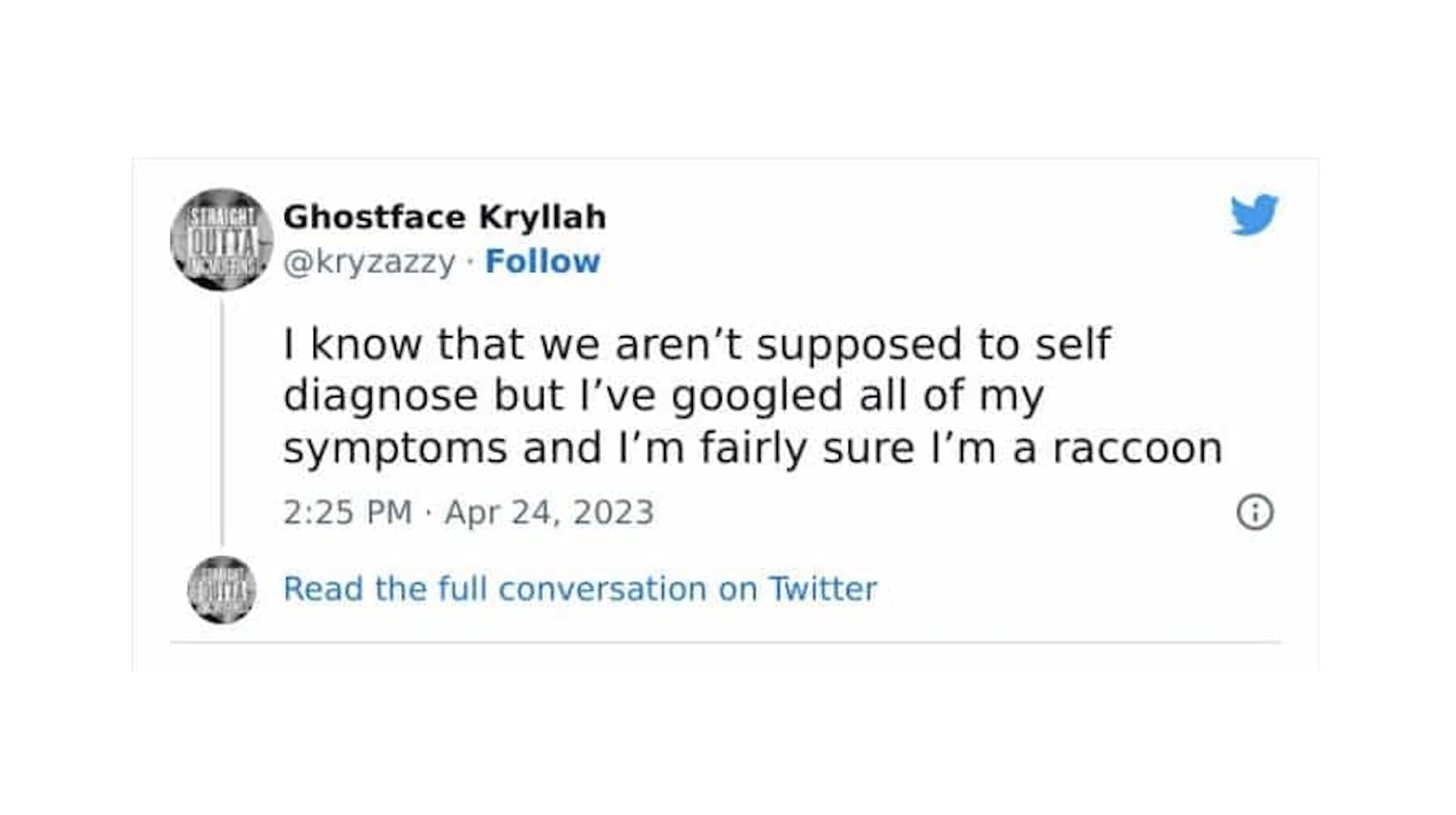Click the Apr 24, 2023 date
The width and height of the screenshot is (1456, 815).
pyautogui.click(x=549, y=512)
